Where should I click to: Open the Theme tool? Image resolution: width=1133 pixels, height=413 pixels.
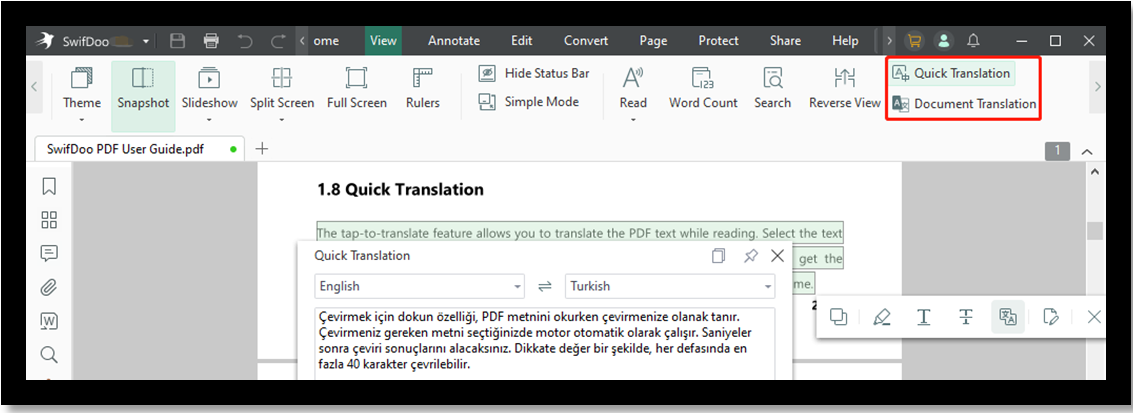click(x=82, y=87)
